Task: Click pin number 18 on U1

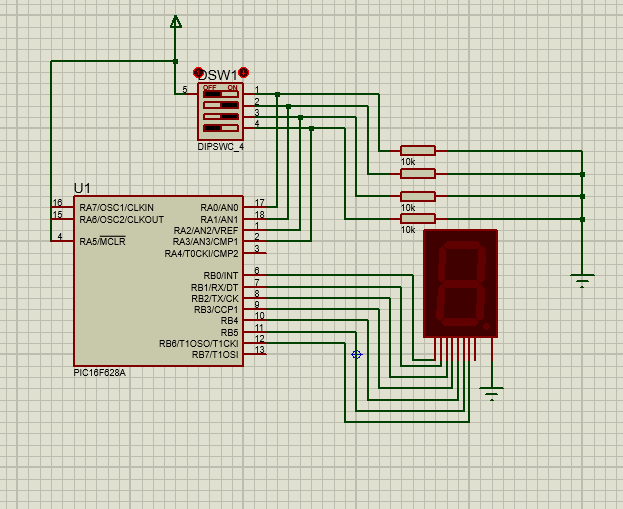Action: point(259,215)
